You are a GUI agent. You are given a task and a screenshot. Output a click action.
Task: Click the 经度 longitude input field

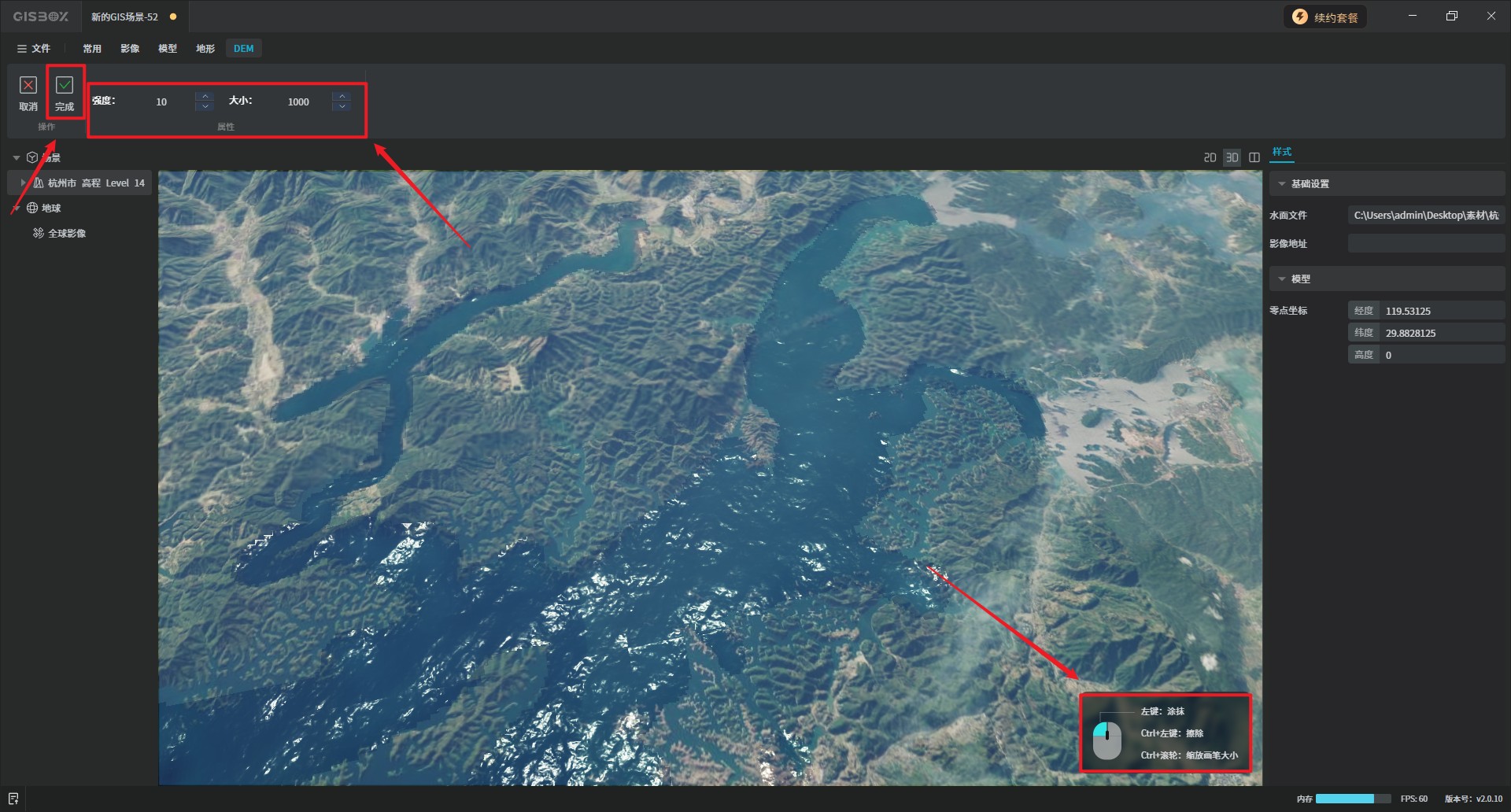[x=1442, y=311]
